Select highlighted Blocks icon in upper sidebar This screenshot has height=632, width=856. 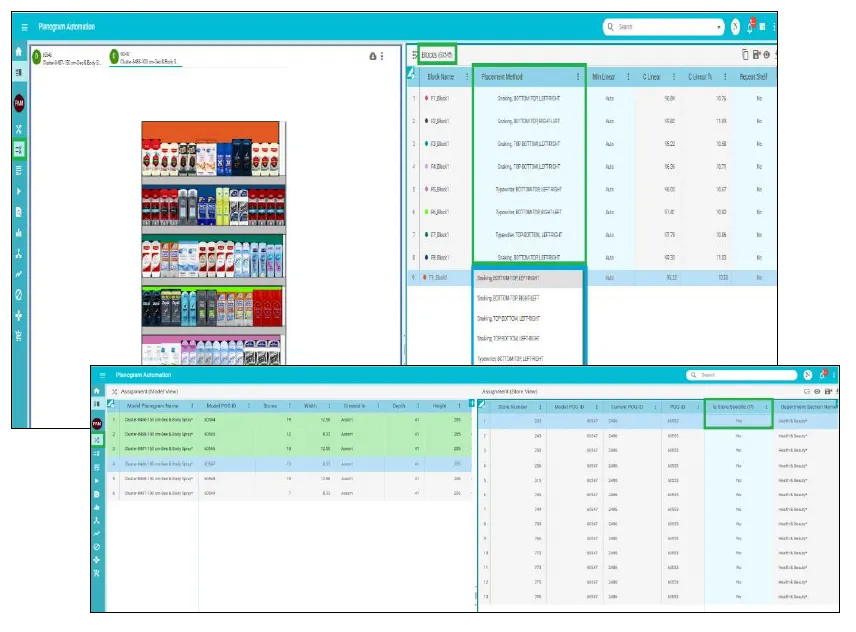click(x=19, y=150)
